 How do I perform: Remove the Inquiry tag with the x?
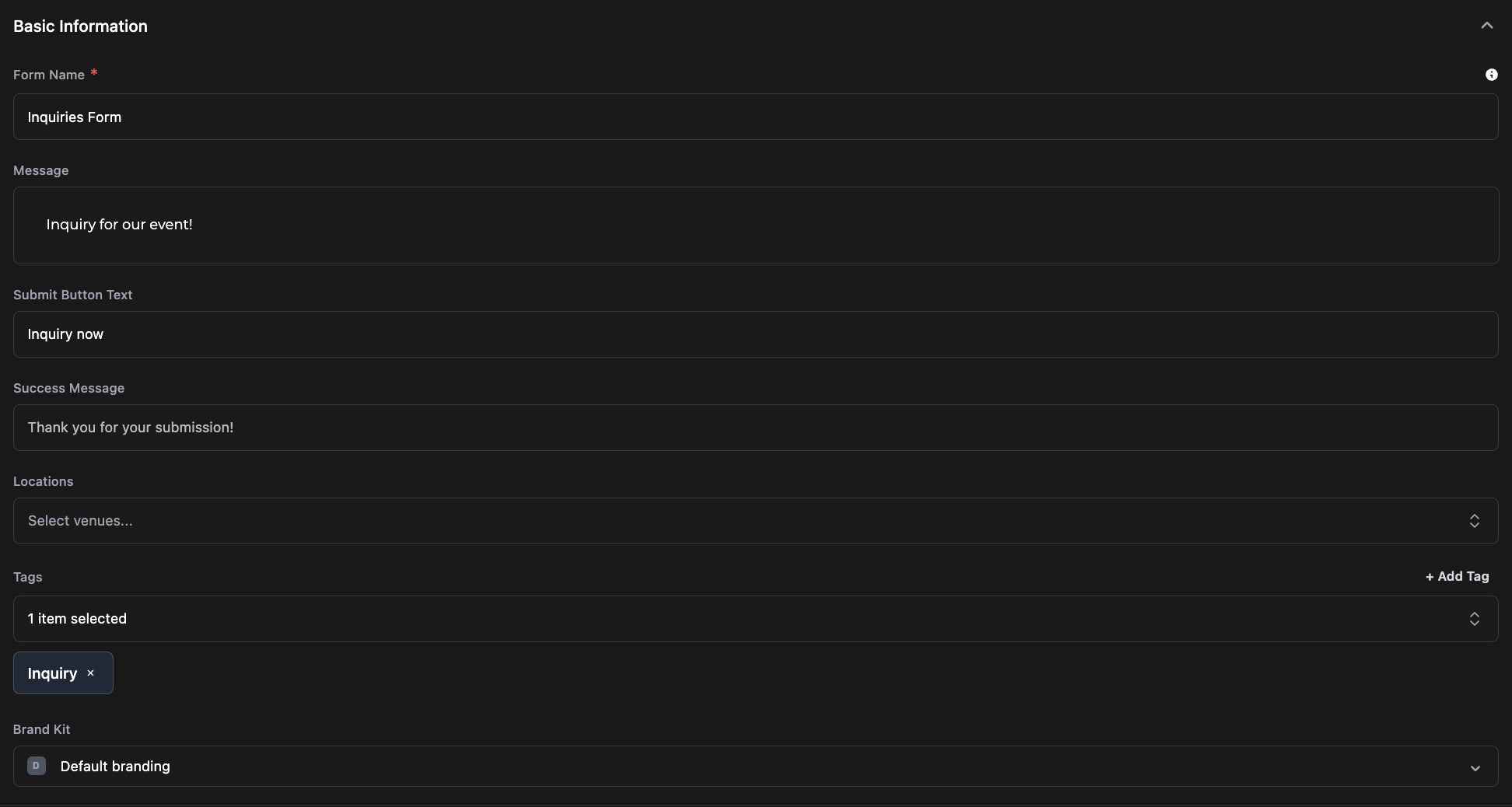(91, 673)
